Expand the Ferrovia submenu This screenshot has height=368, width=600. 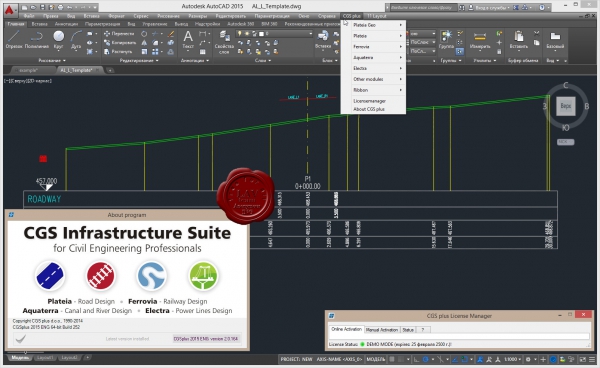click(x=373, y=47)
